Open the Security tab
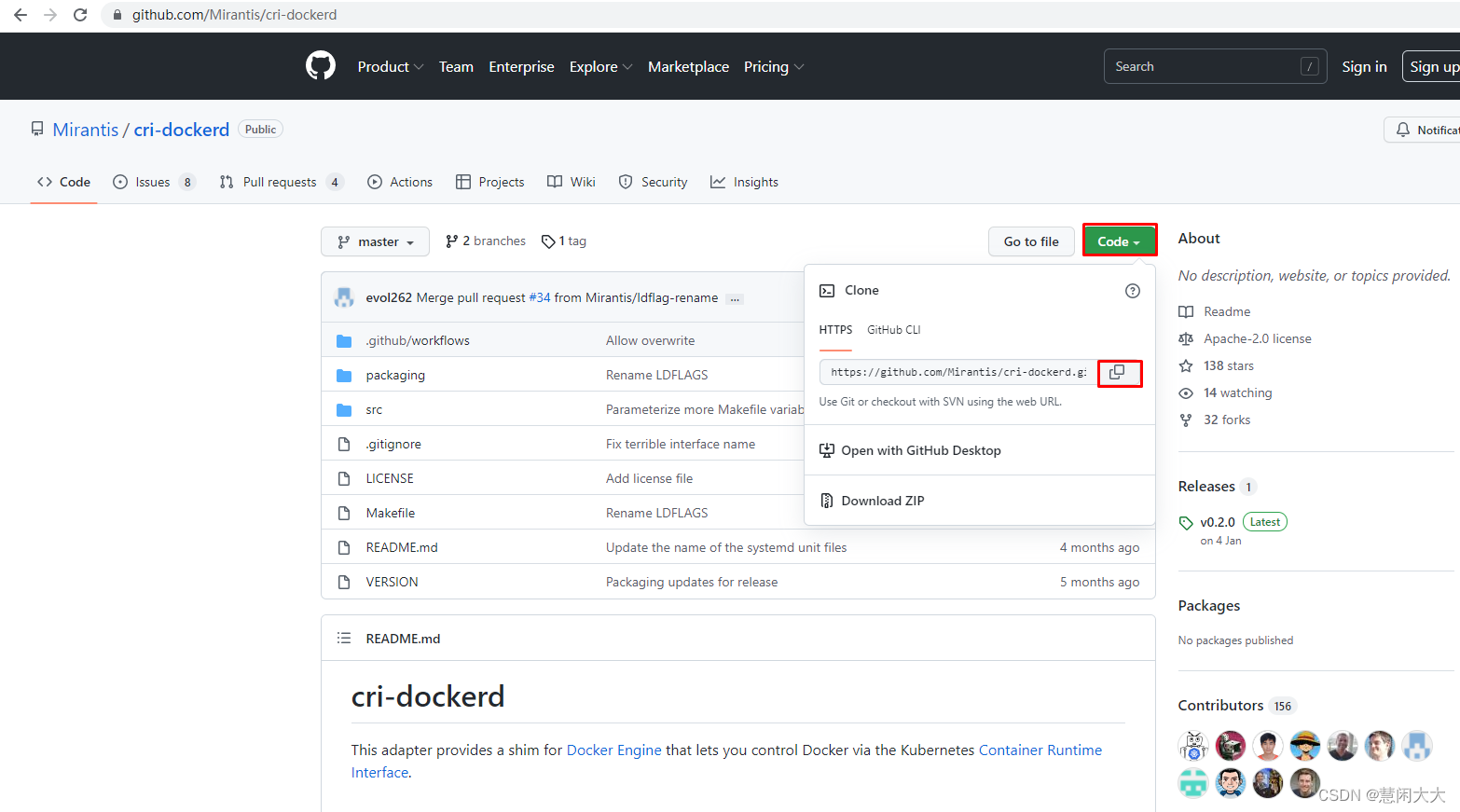 click(654, 182)
